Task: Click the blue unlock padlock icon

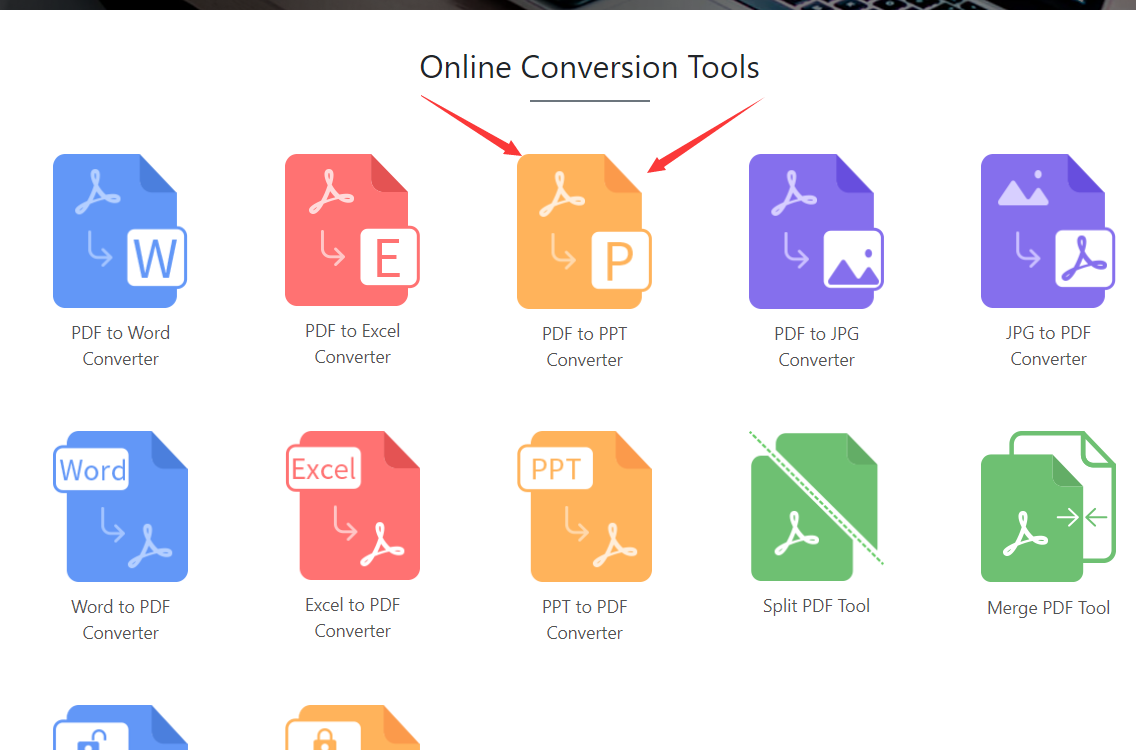Action: pyautogui.click(x=120, y=729)
